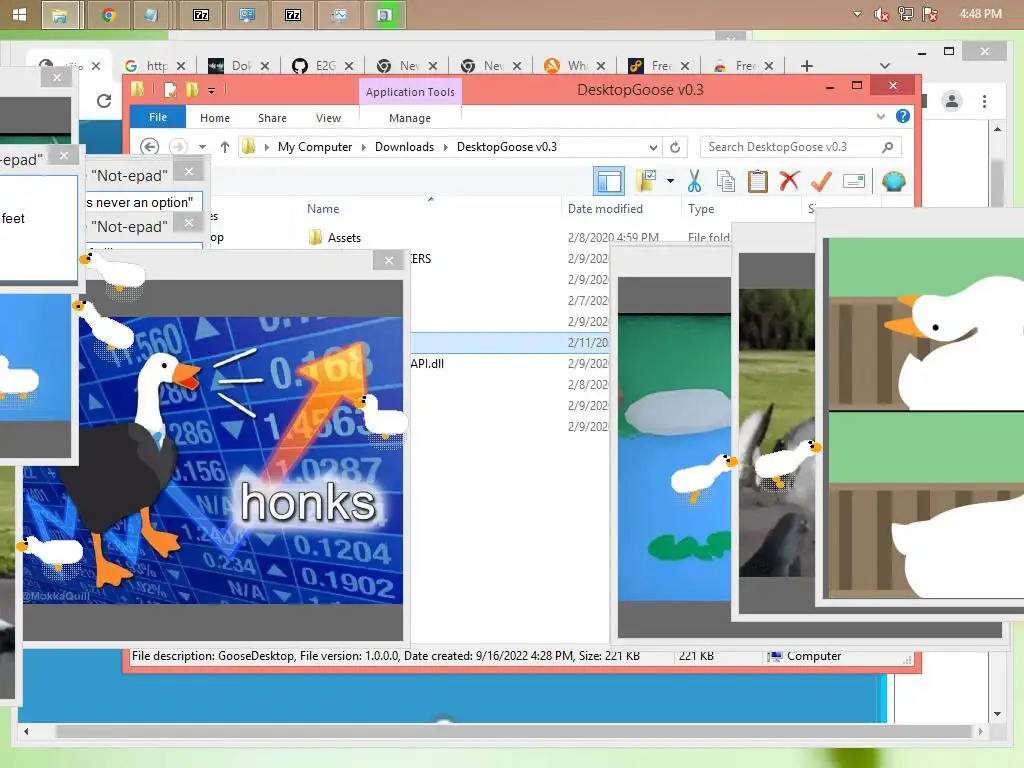Open the Manage ribbon tab
Viewport: 1024px width, 768px height.
[410, 118]
